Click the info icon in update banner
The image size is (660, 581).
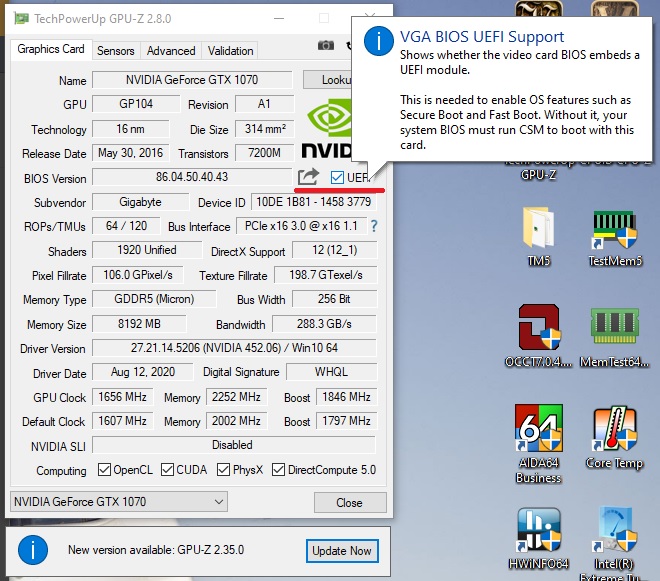tap(33, 549)
